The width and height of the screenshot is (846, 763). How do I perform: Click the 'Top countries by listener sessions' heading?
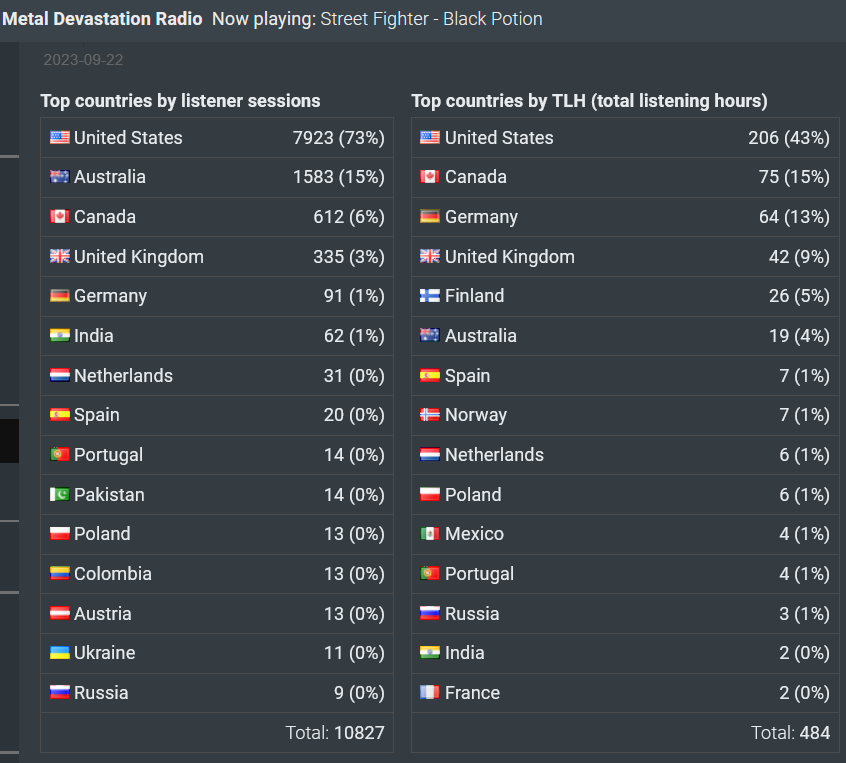pos(180,101)
